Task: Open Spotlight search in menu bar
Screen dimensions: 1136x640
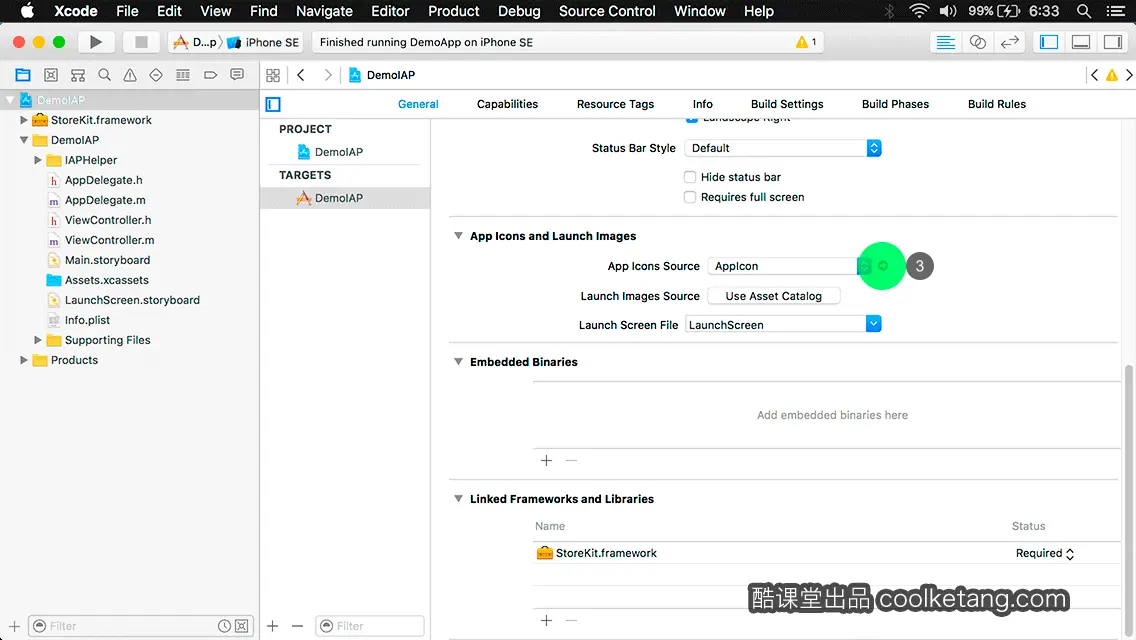Action: (x=1084, y=11)
